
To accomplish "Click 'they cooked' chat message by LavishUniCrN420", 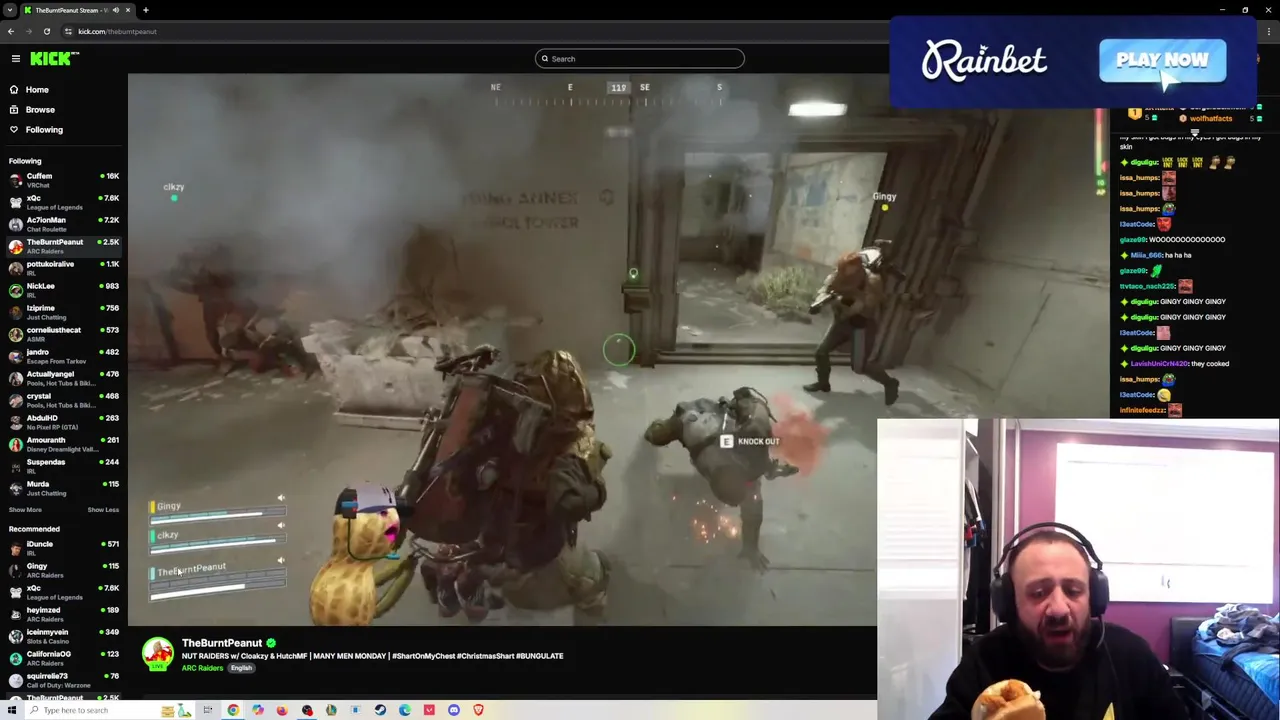I will coord(1210,364).
